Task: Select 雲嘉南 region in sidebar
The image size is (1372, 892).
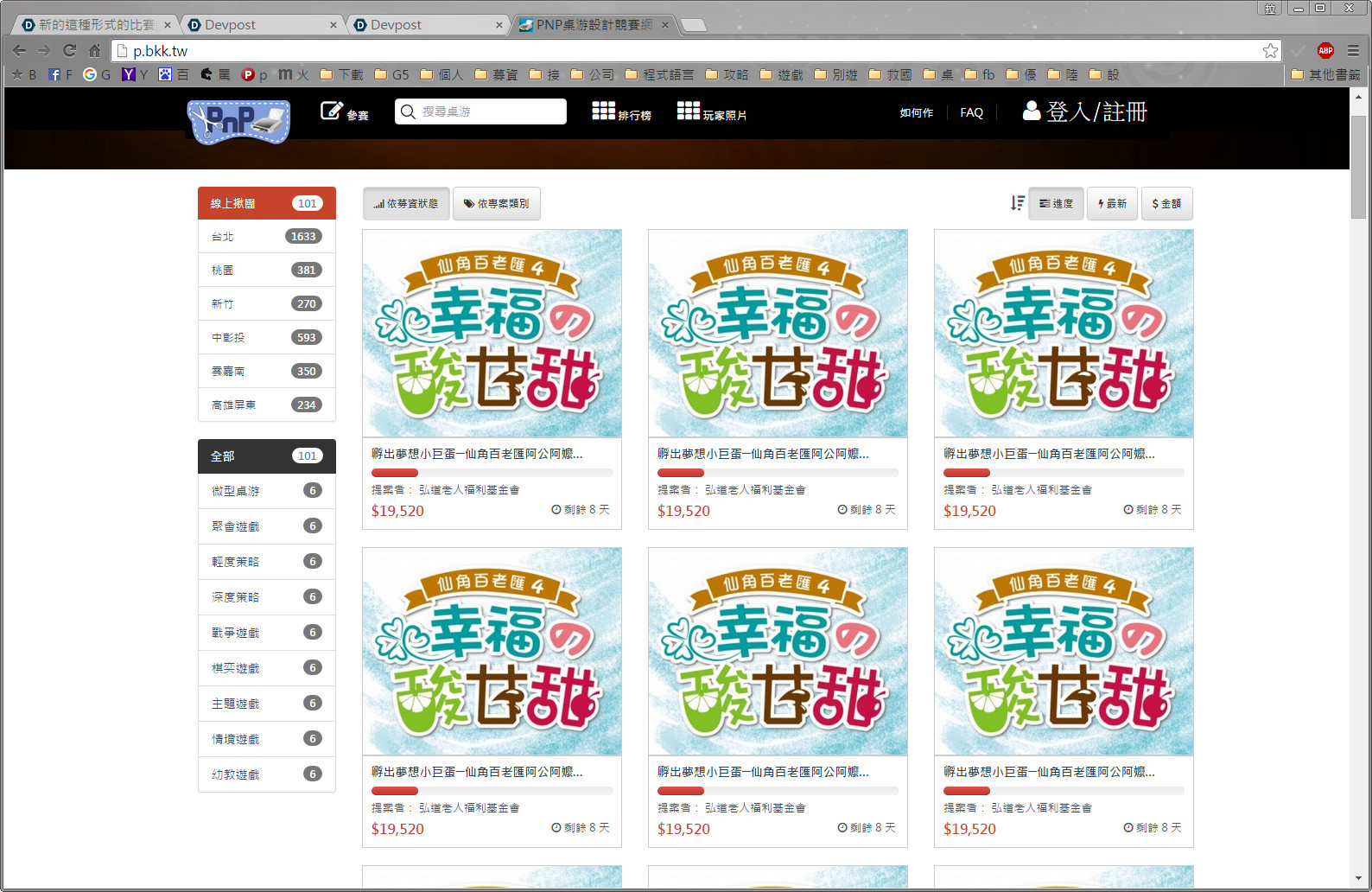Action: [x=267, y=371]
